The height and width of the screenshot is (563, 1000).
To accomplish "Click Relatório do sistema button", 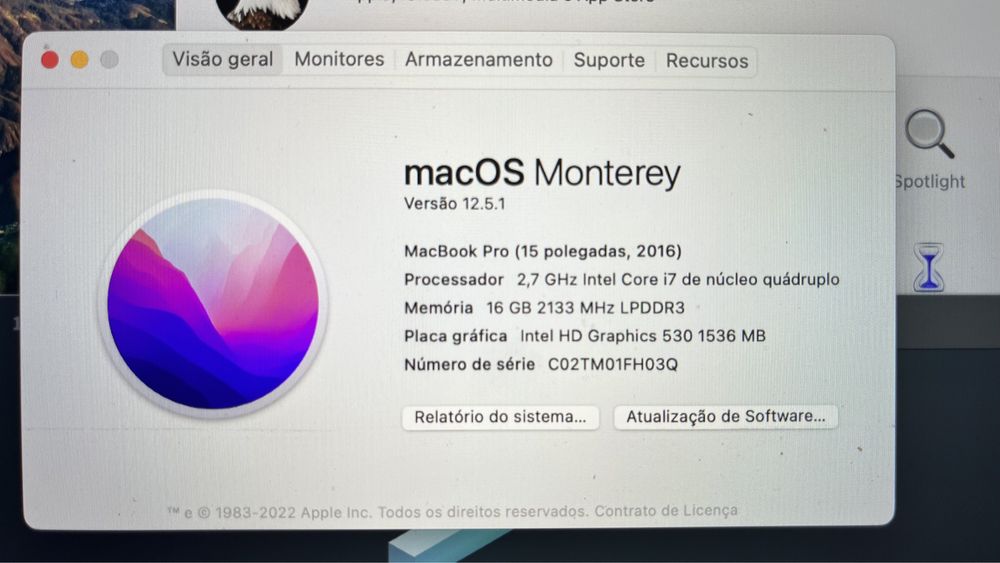I will (x=501, y=417).
